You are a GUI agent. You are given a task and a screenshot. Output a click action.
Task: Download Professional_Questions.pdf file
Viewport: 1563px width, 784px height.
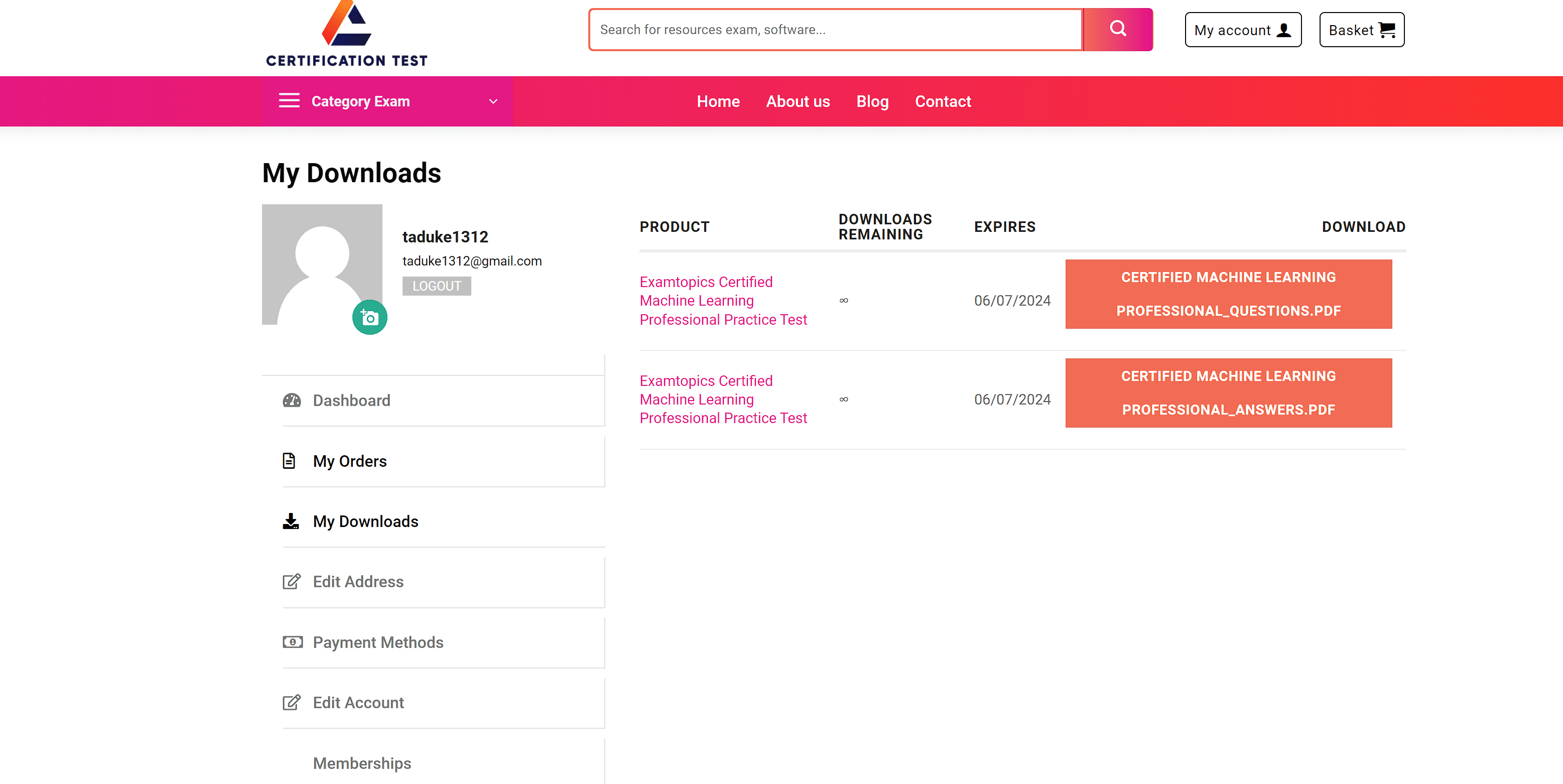1228,294
